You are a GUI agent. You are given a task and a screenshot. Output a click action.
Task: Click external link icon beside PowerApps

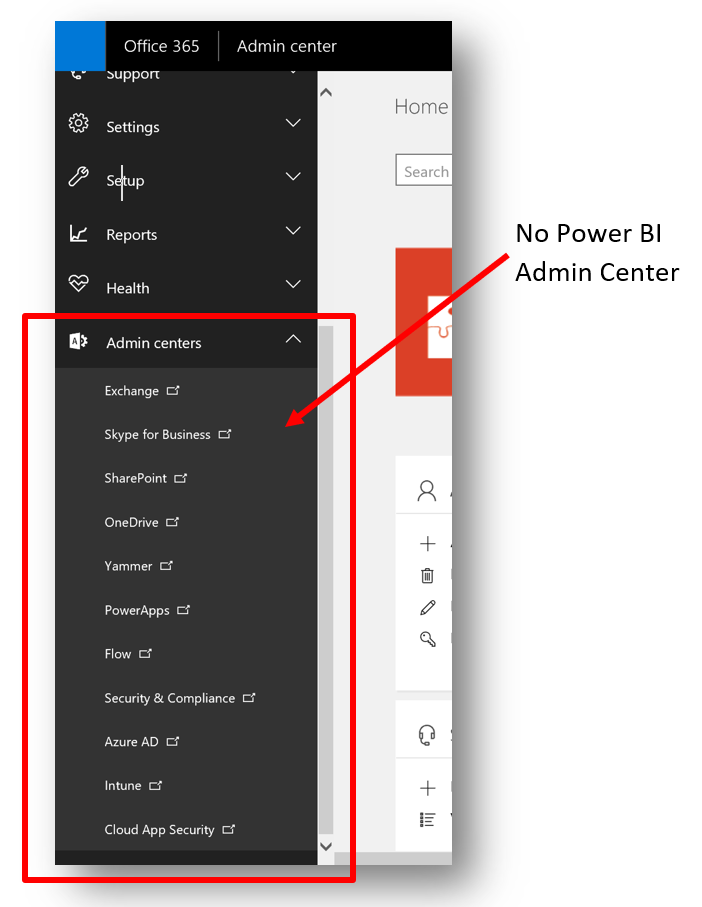click(x=184, y=610)
